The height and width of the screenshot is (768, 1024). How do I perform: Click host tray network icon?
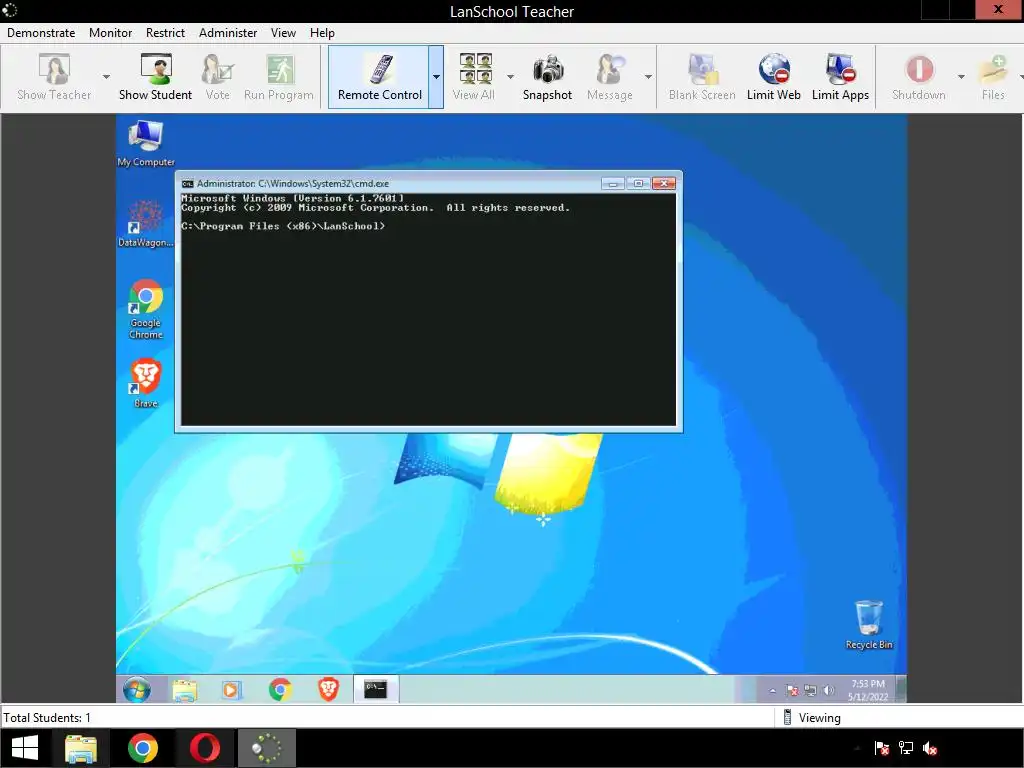[x=906, y=748]
